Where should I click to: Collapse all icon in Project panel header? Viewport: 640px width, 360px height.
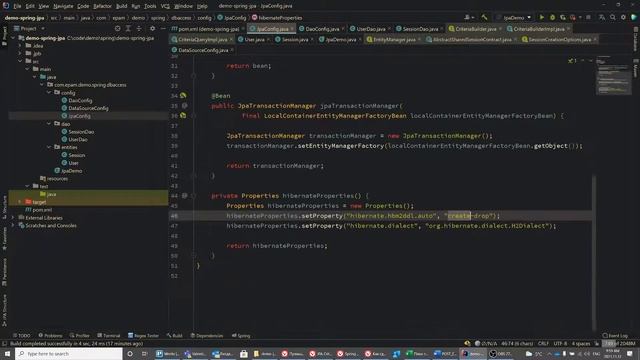click(139, 29)
